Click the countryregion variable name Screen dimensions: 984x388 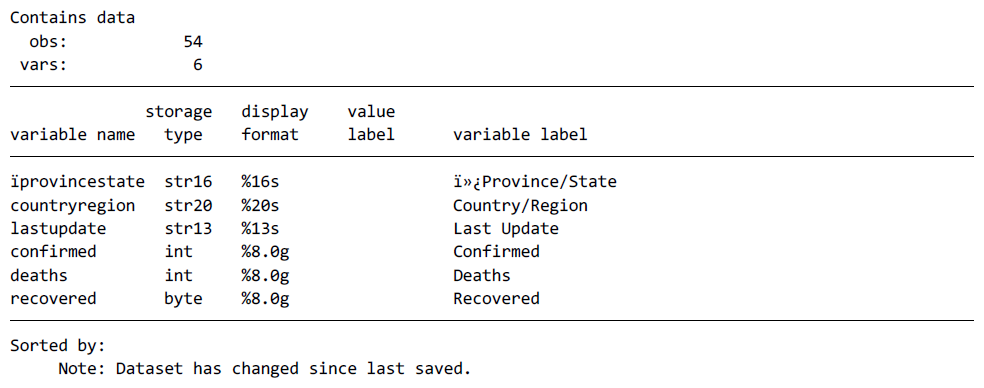72,205
